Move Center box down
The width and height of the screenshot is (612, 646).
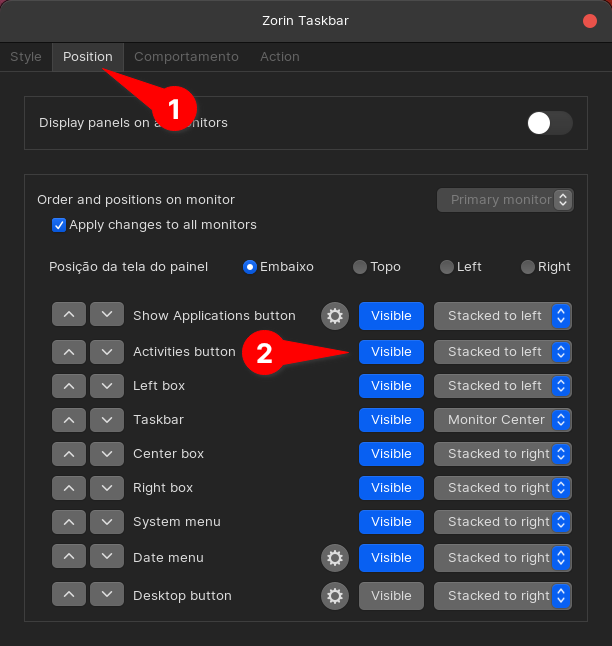[107, 454]
